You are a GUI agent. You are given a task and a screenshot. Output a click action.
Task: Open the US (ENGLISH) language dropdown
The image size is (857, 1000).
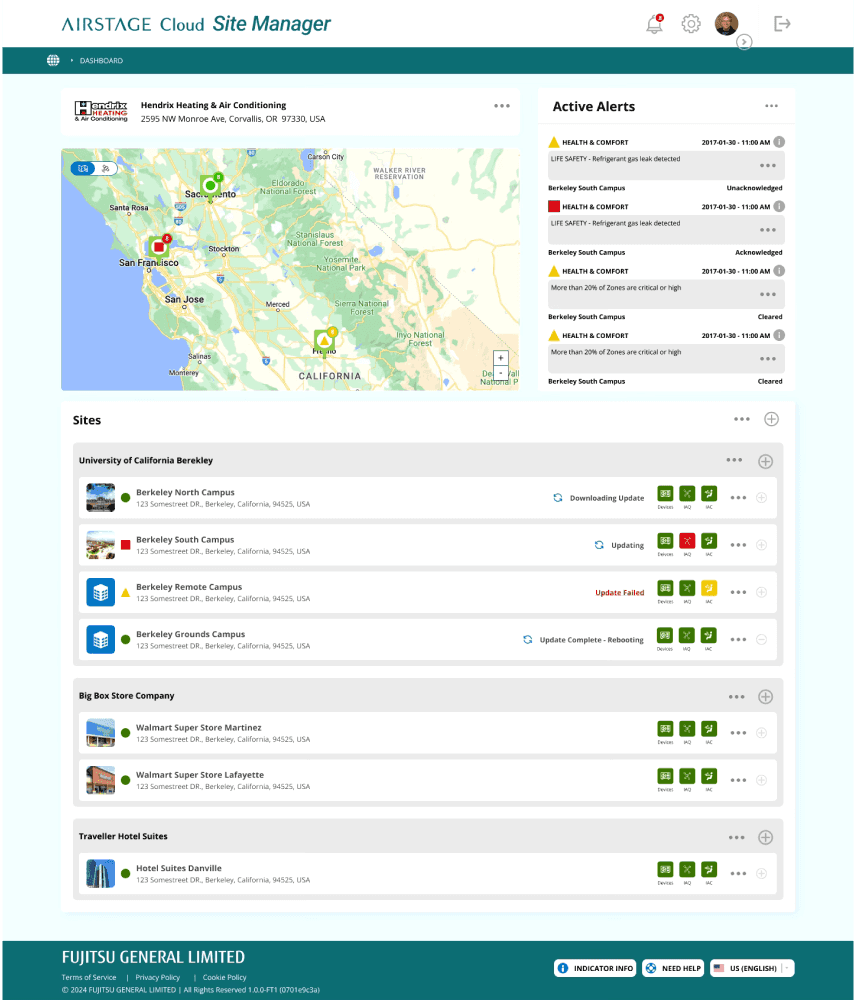pos(752,968)
